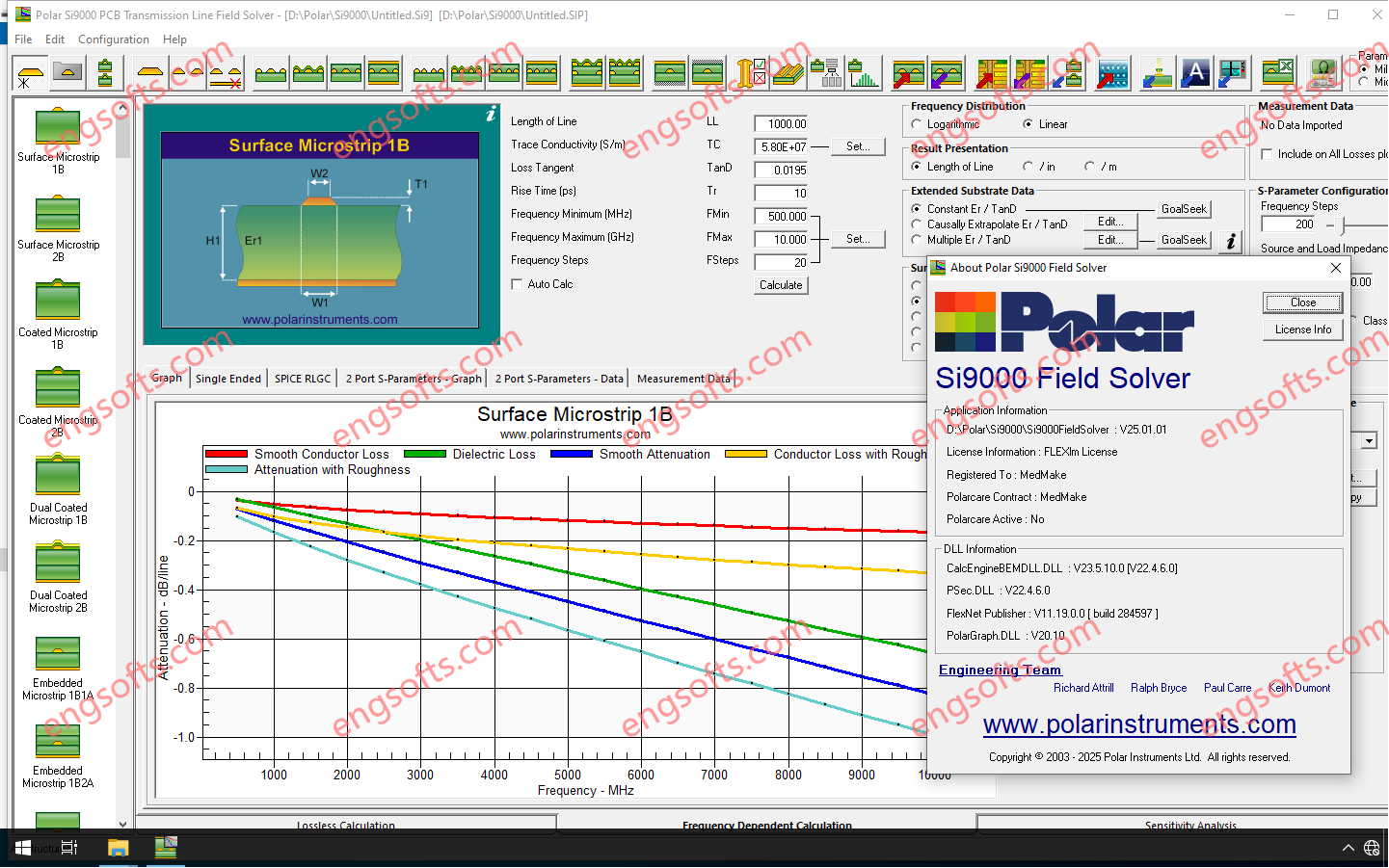Open the Configuration menu

[113, 39]
